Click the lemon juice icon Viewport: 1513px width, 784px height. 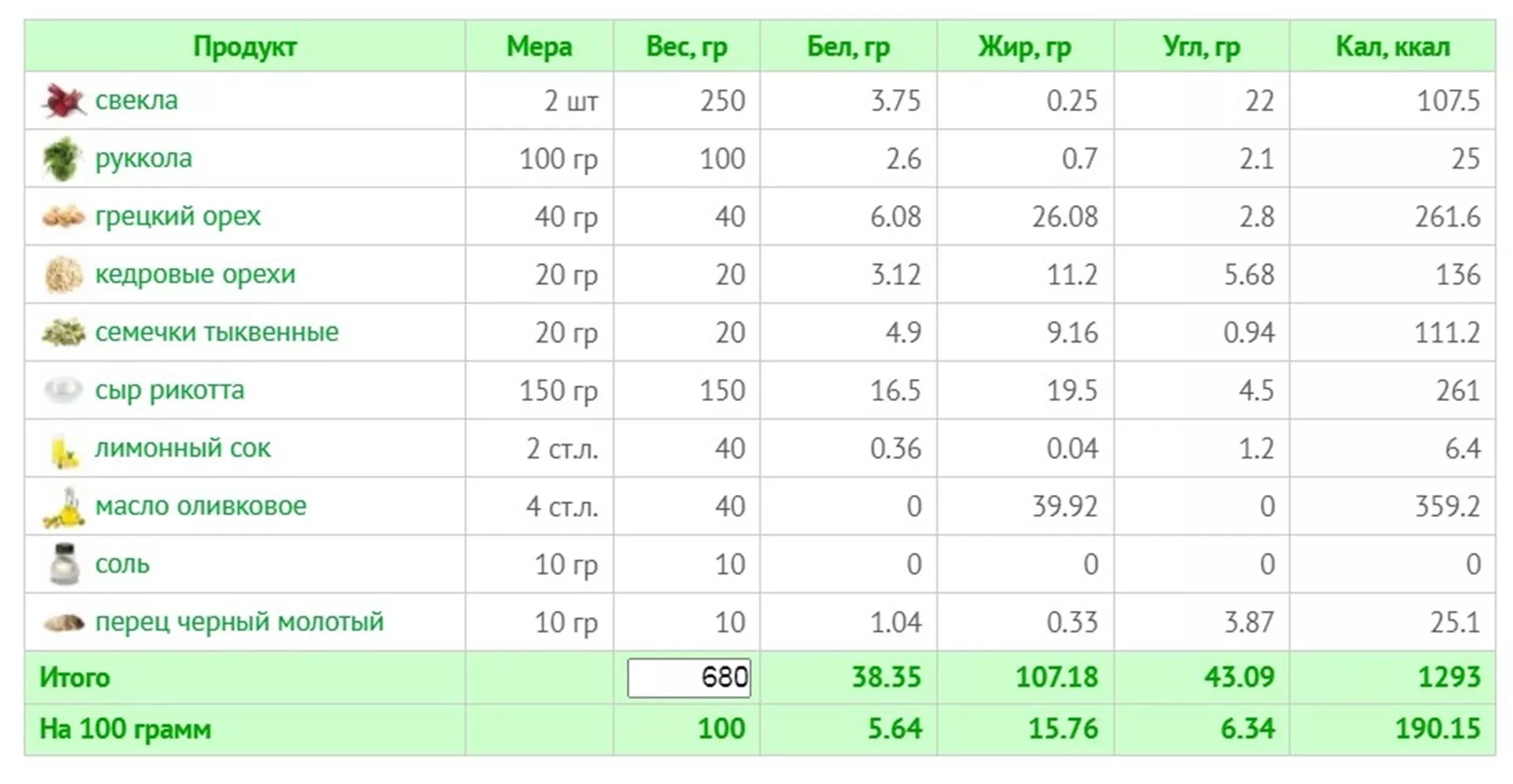click(x=64, y=449)
